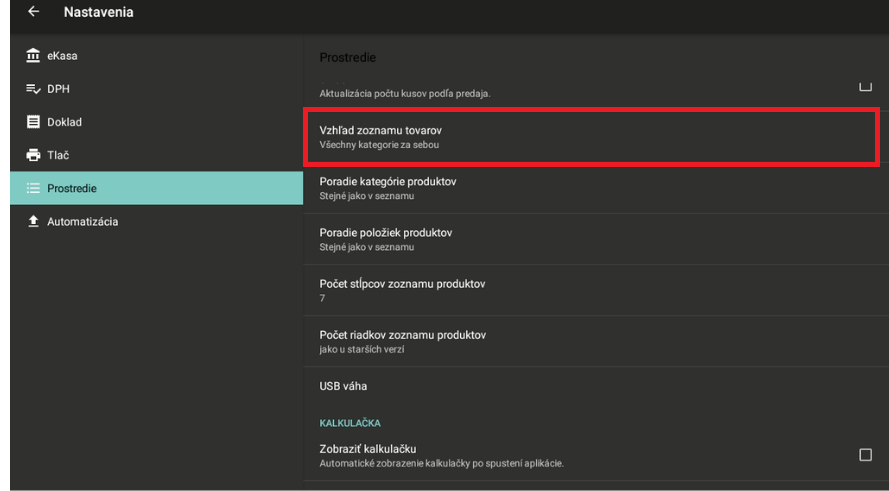
Task: Open Poradie položiek produktov options
Action: 590,239
